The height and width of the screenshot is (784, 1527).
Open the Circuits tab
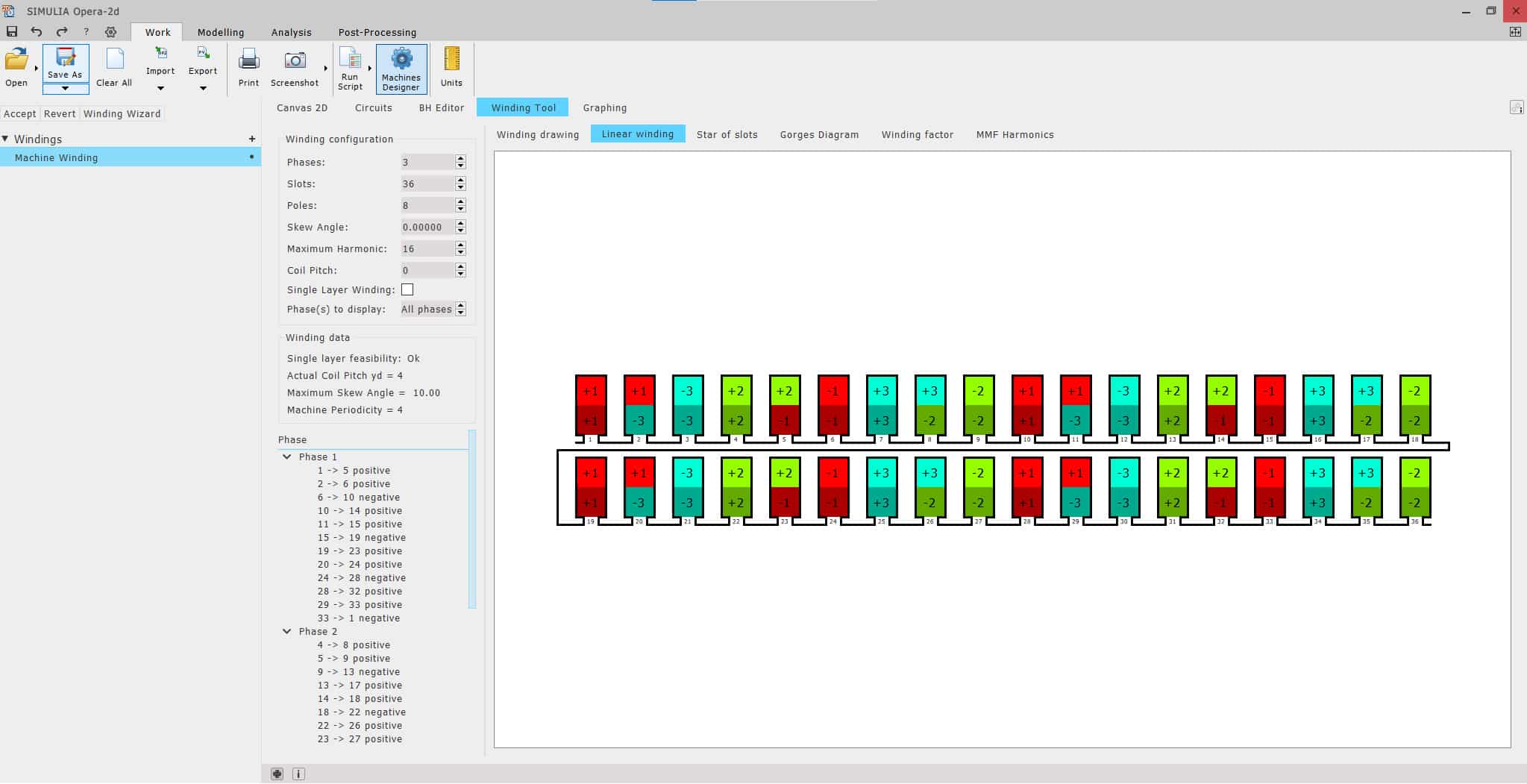(x=374, y=107)
